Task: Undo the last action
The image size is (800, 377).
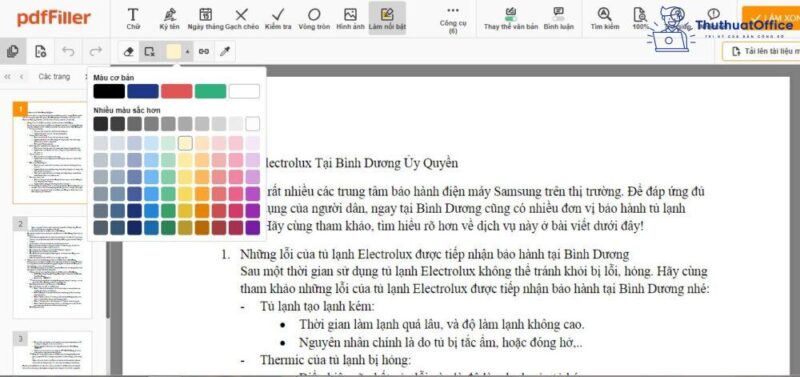Action: [x=68, y=51]
